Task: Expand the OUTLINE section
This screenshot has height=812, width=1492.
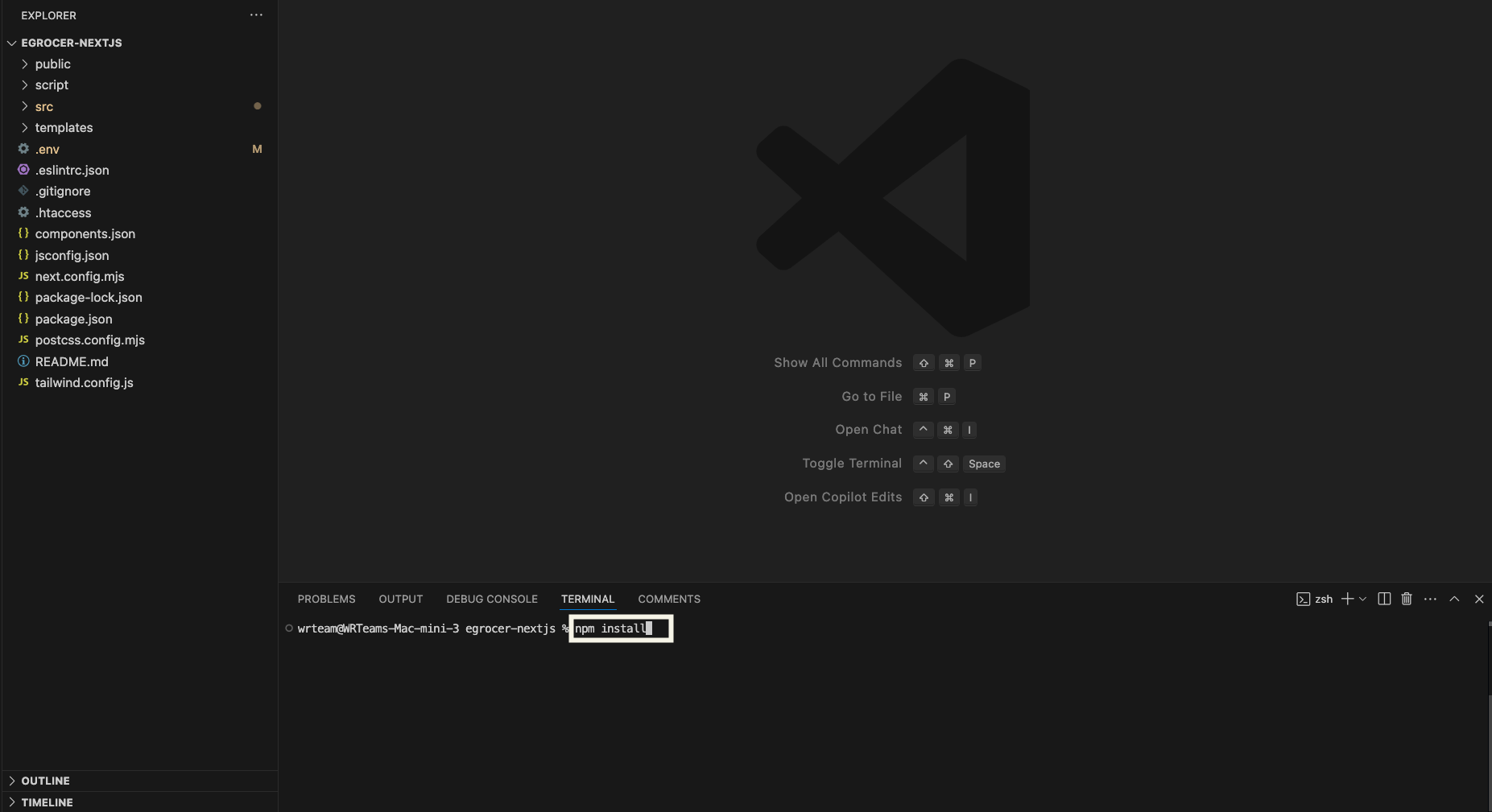Action: [x=39, y=781]
